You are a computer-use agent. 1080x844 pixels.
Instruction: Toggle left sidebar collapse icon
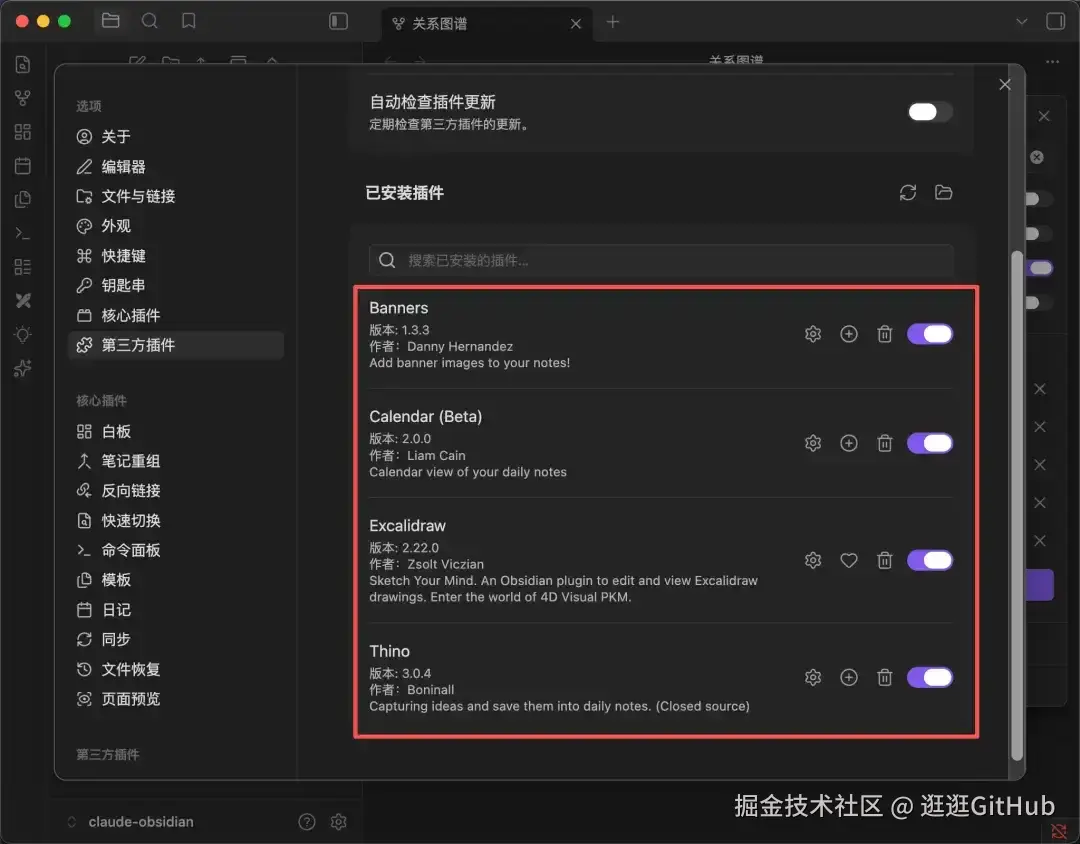pos(338,21)
